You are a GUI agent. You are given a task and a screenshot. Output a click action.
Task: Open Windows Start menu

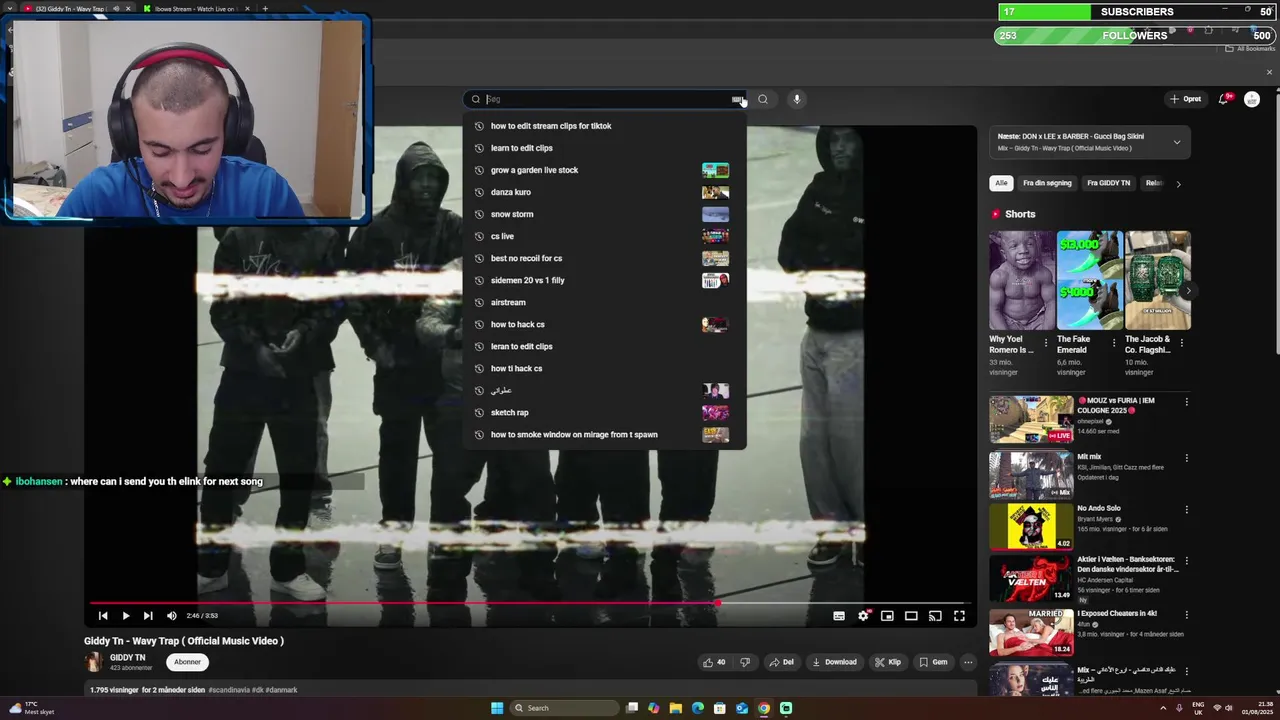pyautogui.click(x=497, y=708)
